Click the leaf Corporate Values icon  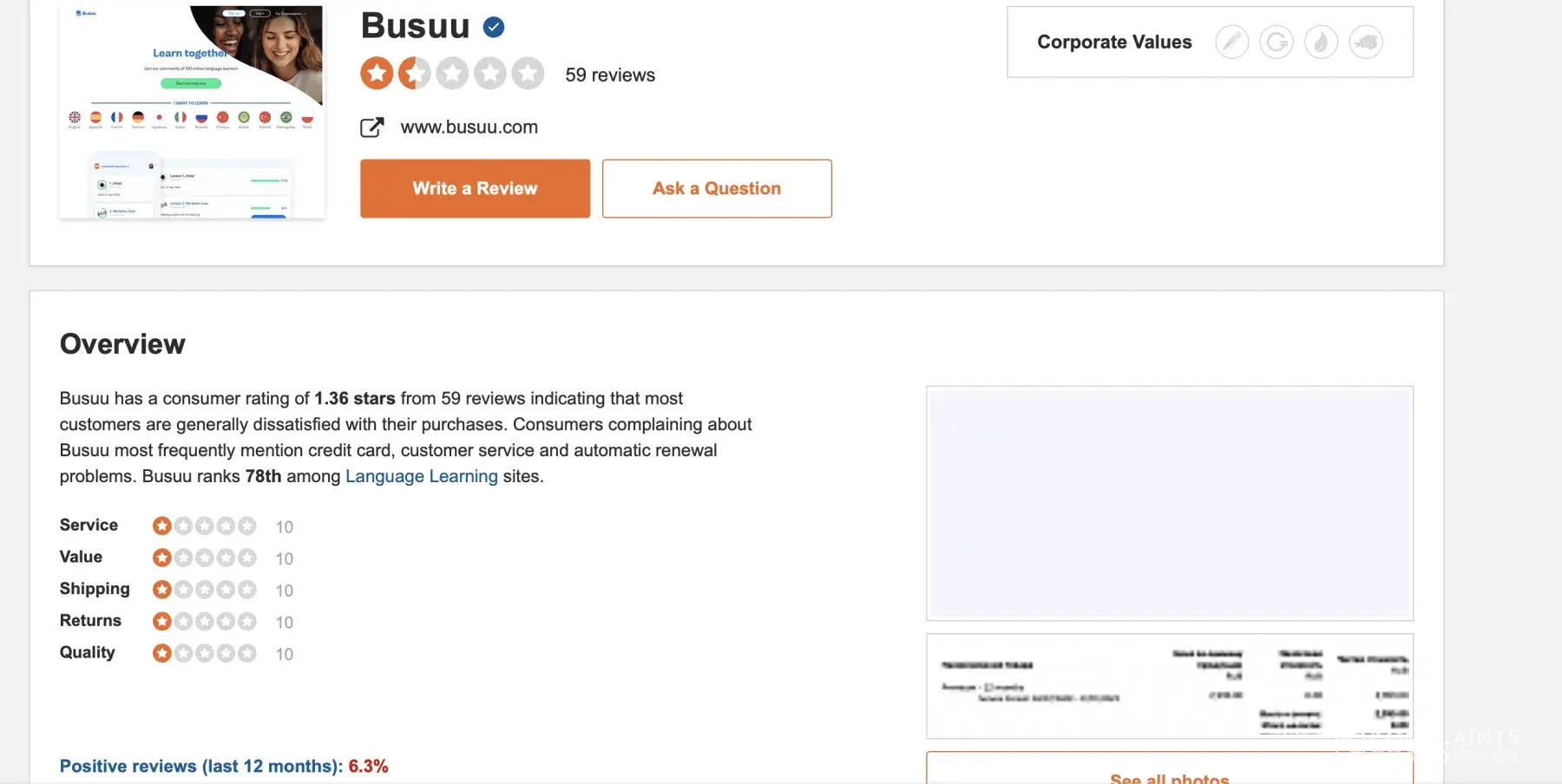1321,42
